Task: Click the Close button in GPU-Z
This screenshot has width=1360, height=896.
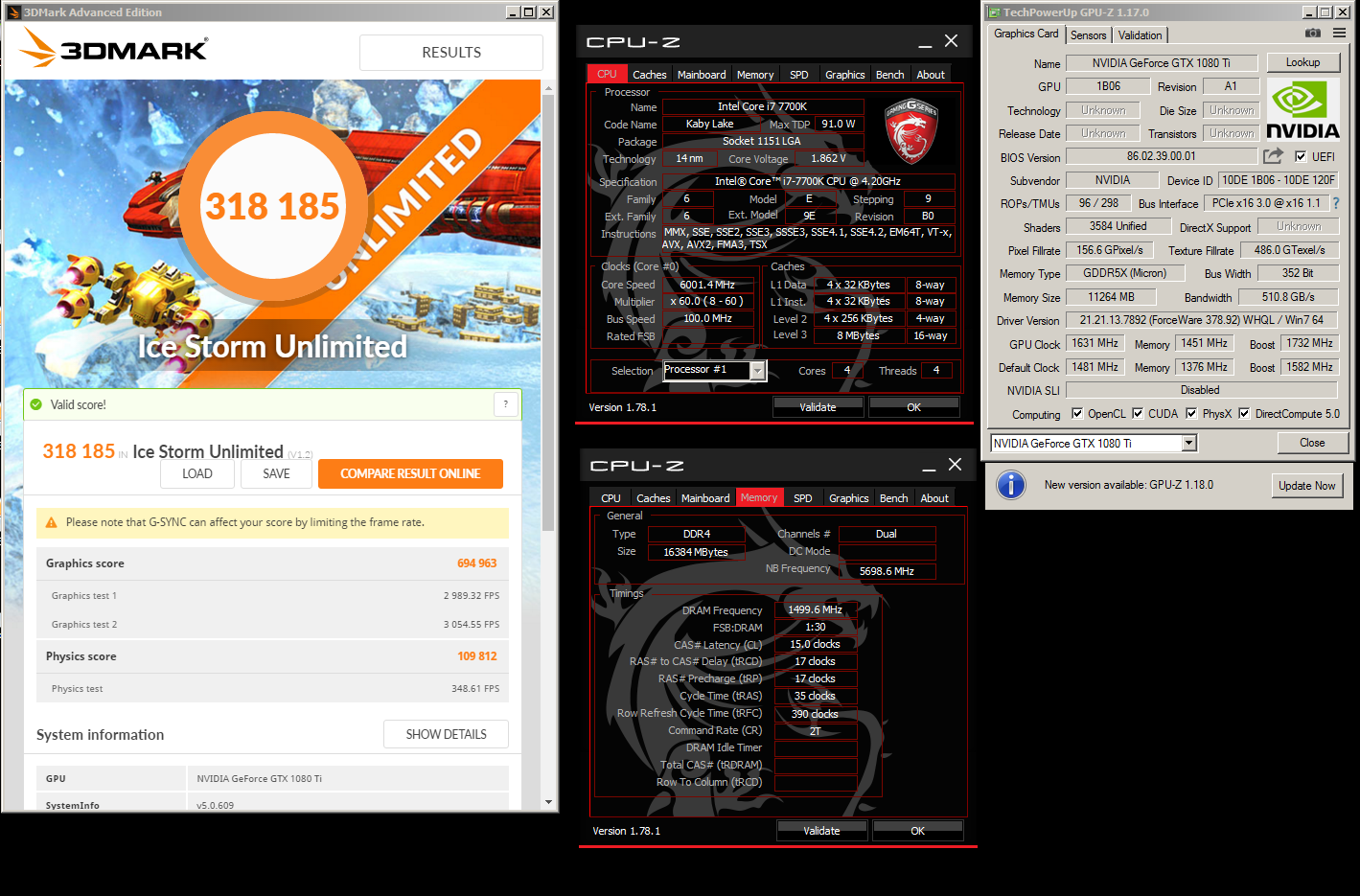Action: 1312,443
